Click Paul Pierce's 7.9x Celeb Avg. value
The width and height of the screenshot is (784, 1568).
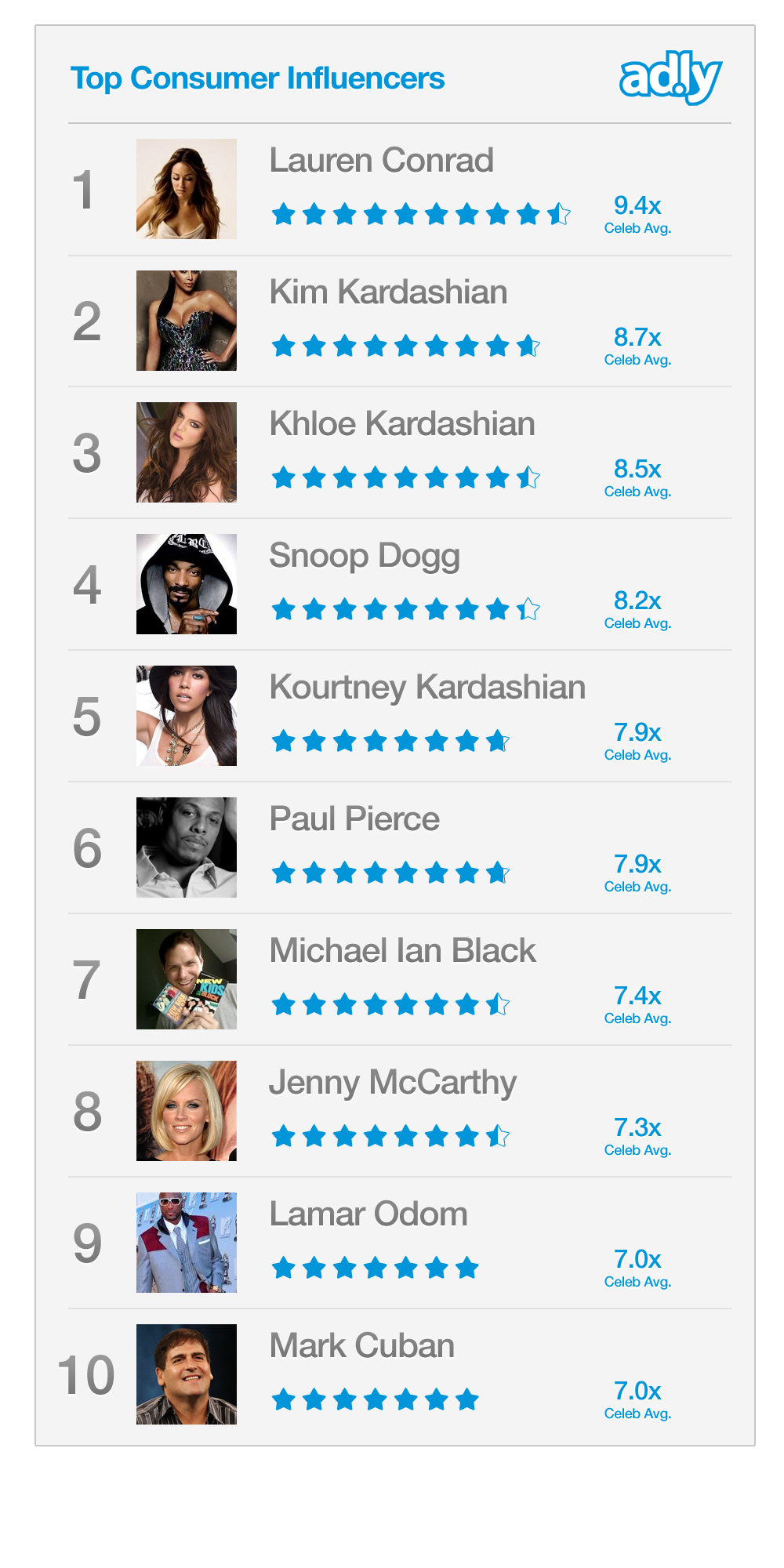click(x=637, y=872)
